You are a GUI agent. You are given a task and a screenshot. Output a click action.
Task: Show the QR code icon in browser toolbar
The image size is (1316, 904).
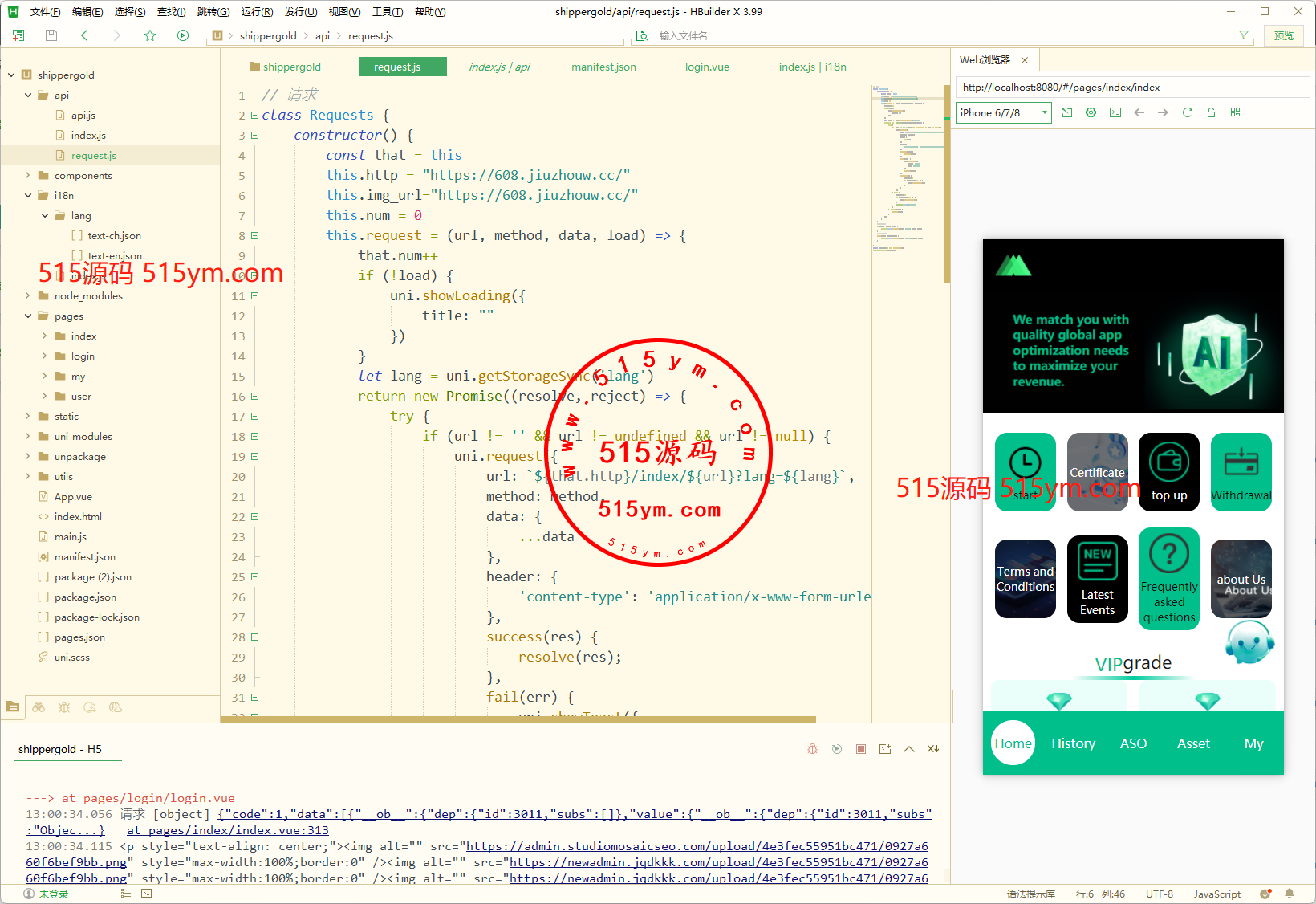tap(1235, 112)
